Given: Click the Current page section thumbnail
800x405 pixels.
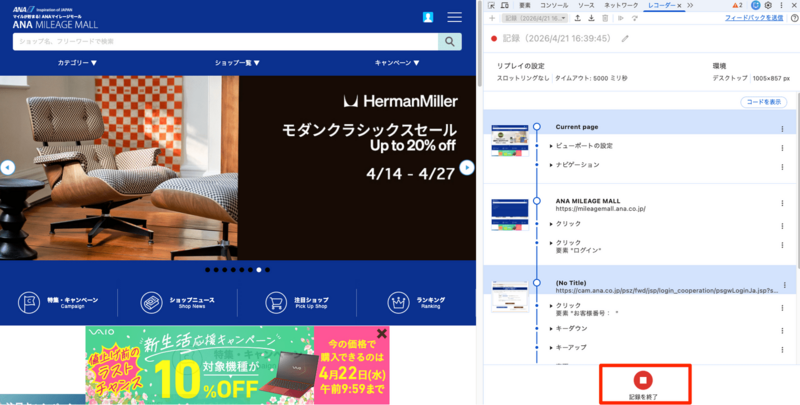Looking at the screenshot, I should pyautogui.click(x=510, y=140).
